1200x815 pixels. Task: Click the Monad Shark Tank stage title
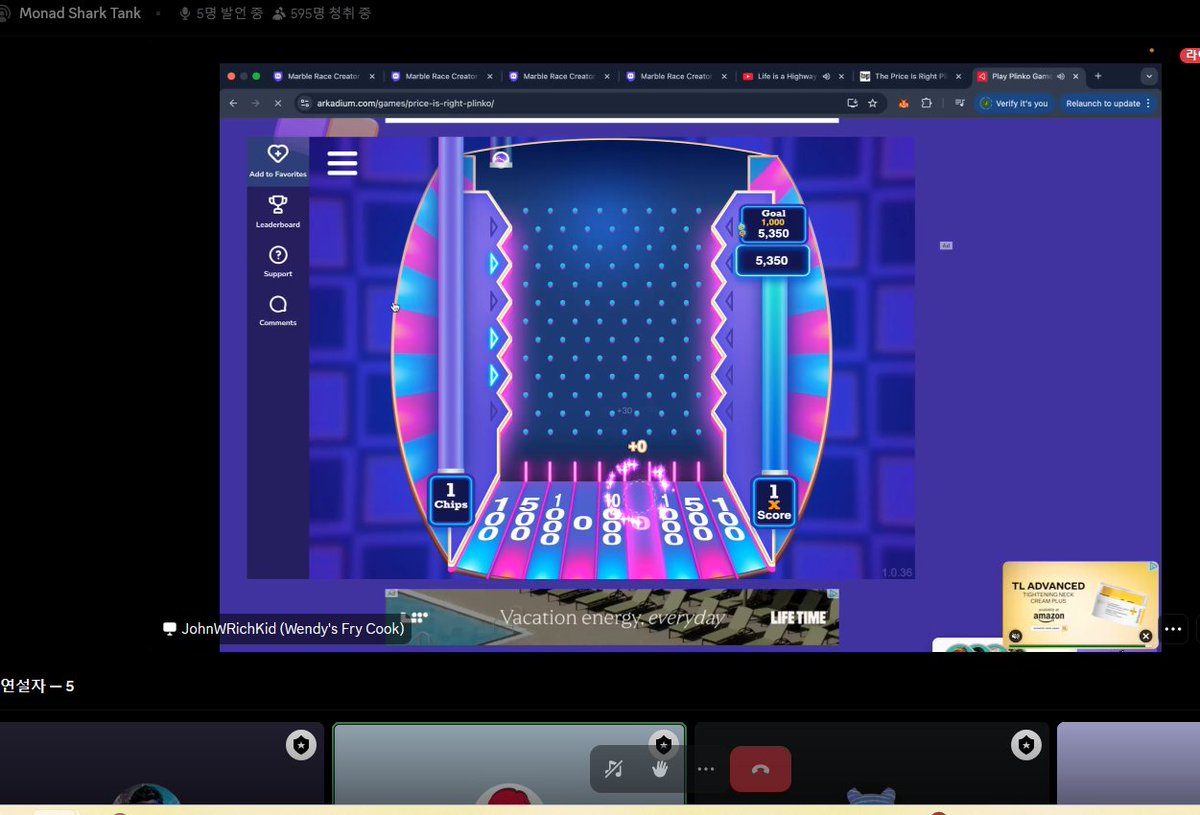[x=80, y=13]
